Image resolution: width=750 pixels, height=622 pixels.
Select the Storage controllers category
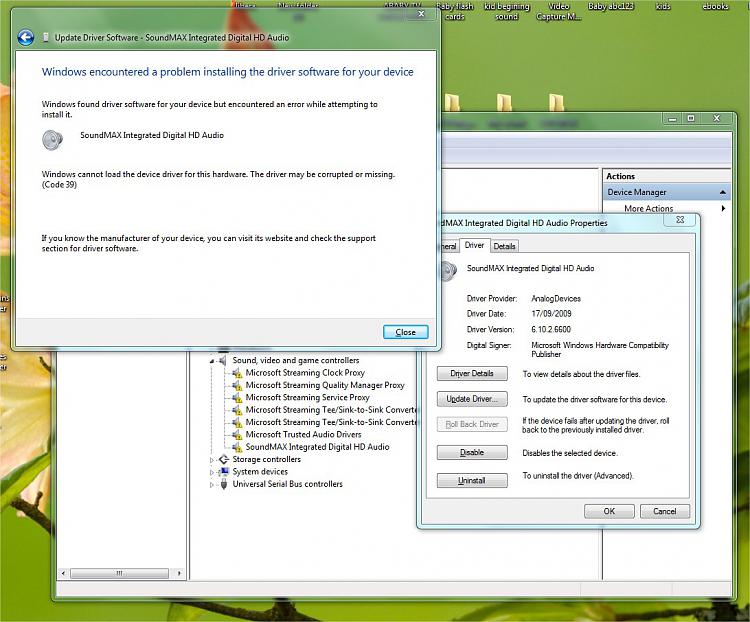[266, 459]
